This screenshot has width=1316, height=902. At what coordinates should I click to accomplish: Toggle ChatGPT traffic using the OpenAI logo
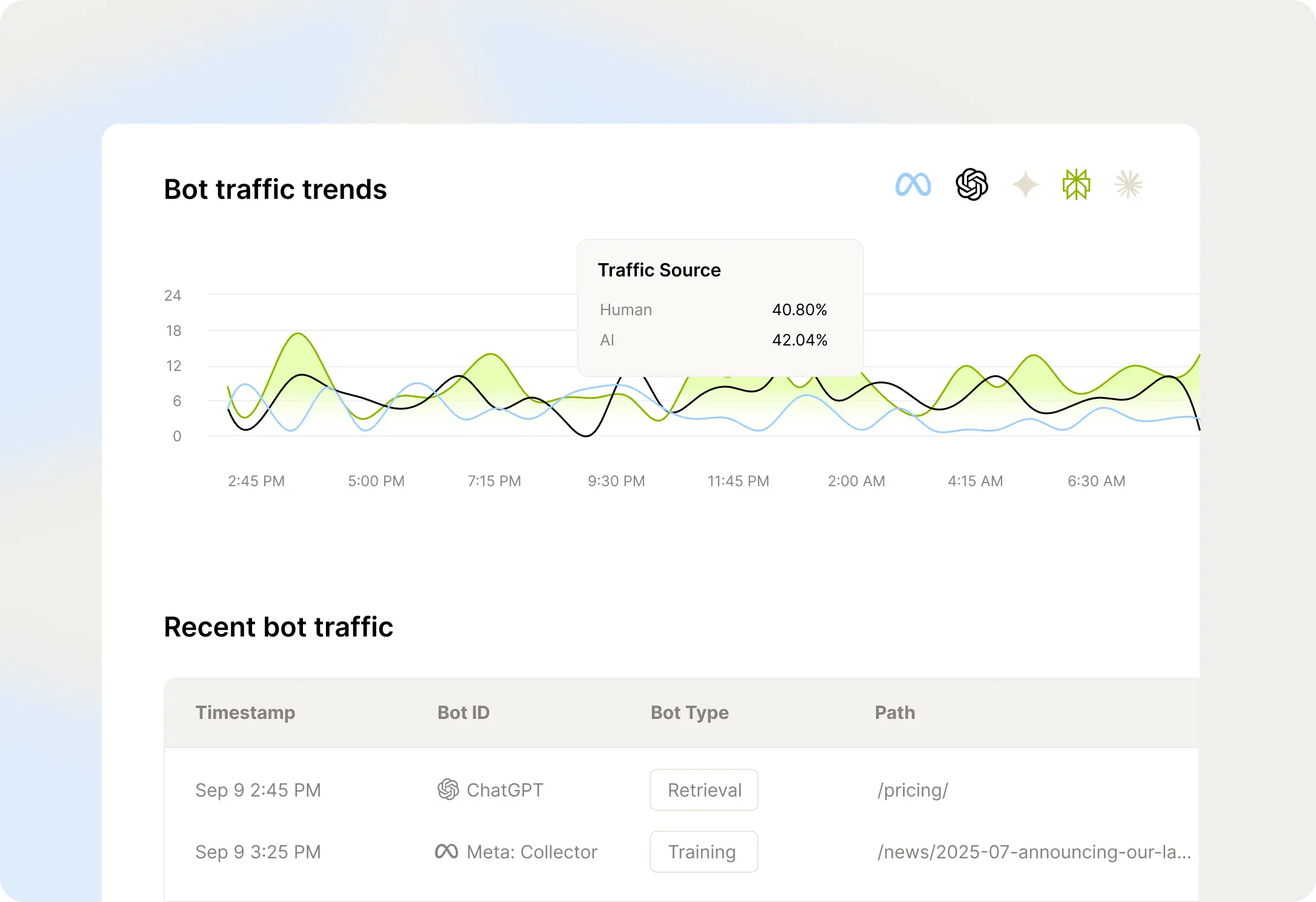(x=970, y=184)
